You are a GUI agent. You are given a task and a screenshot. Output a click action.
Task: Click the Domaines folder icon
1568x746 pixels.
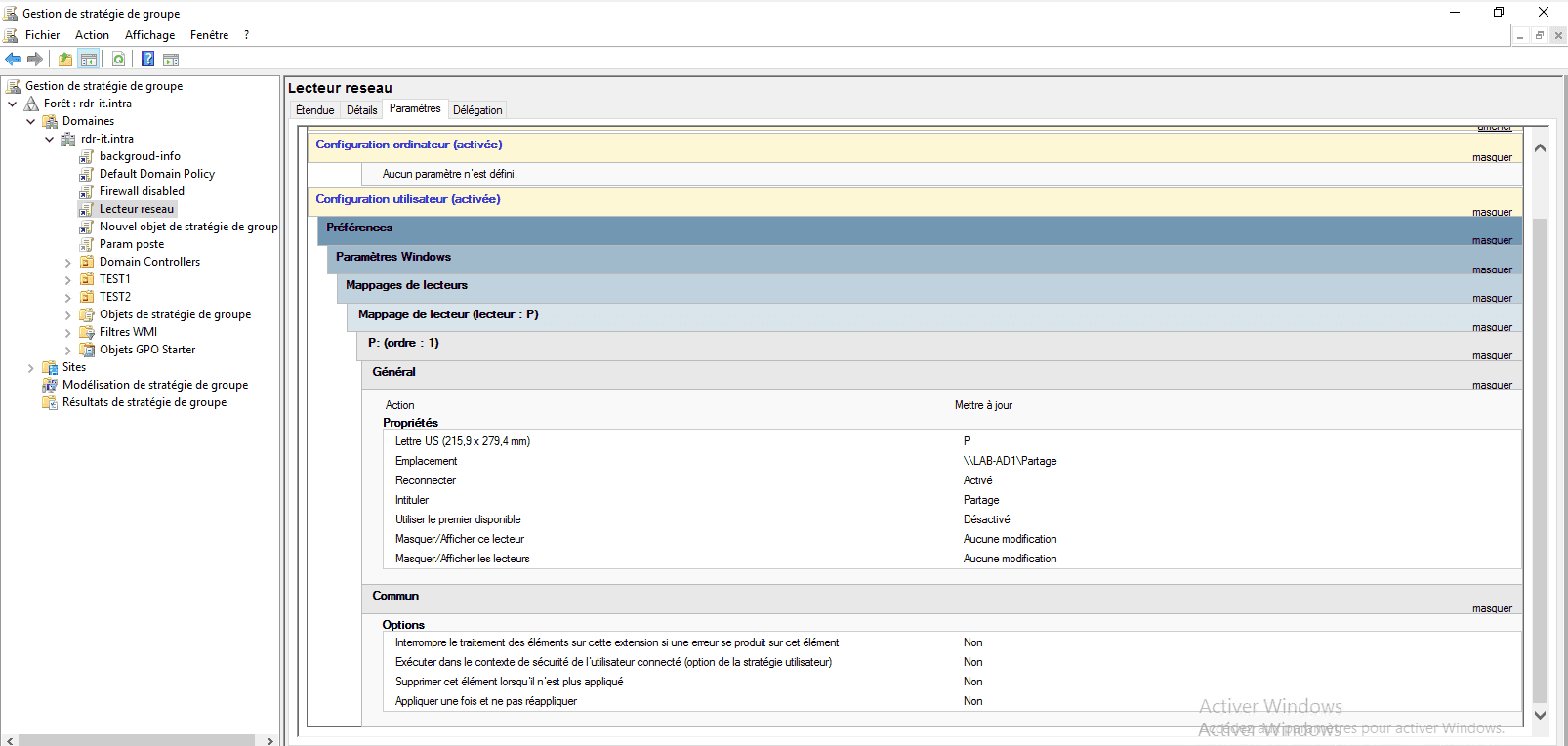[50, 121]
